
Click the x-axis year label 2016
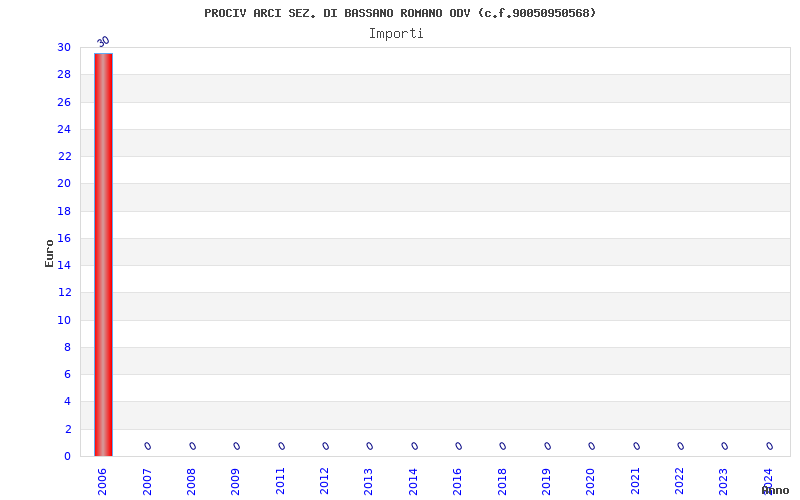tap(458, 482)
